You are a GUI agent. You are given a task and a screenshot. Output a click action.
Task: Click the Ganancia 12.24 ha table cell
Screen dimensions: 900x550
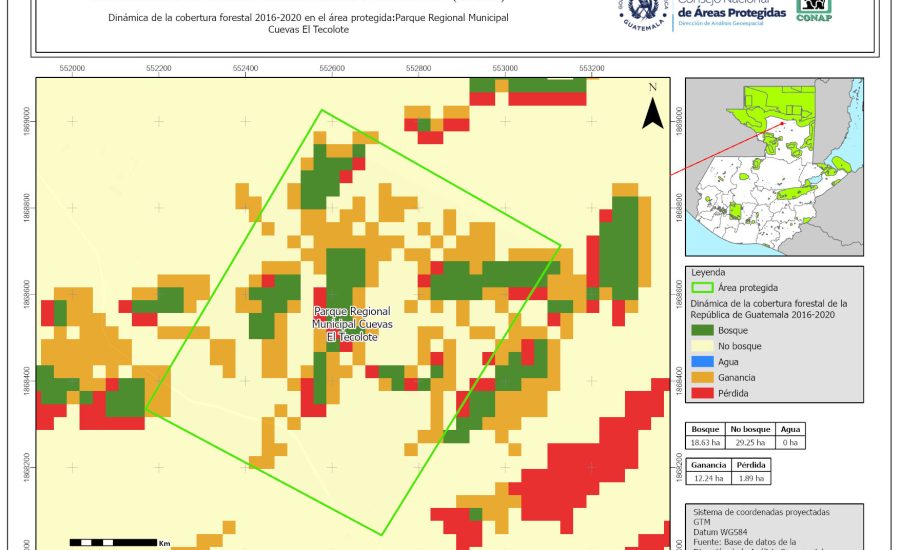[x=708, y=479]
